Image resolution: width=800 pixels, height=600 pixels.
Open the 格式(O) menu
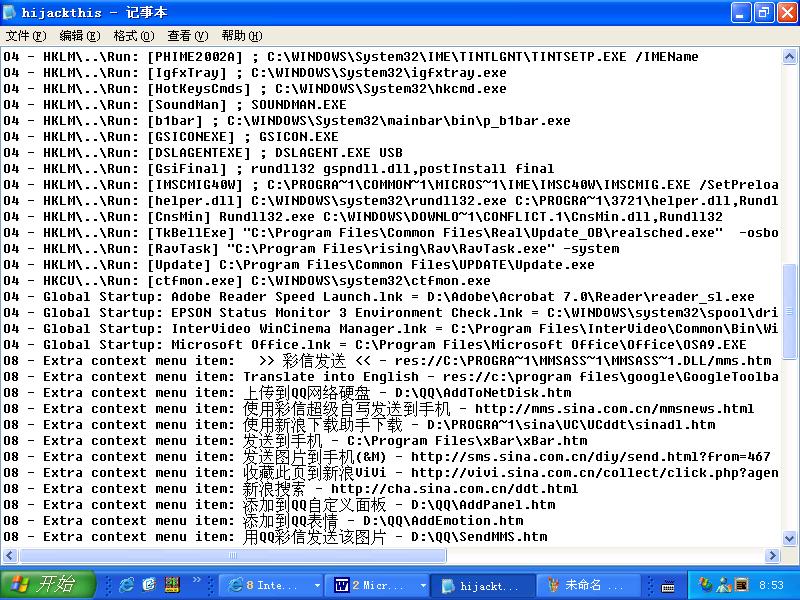point(134,36)
